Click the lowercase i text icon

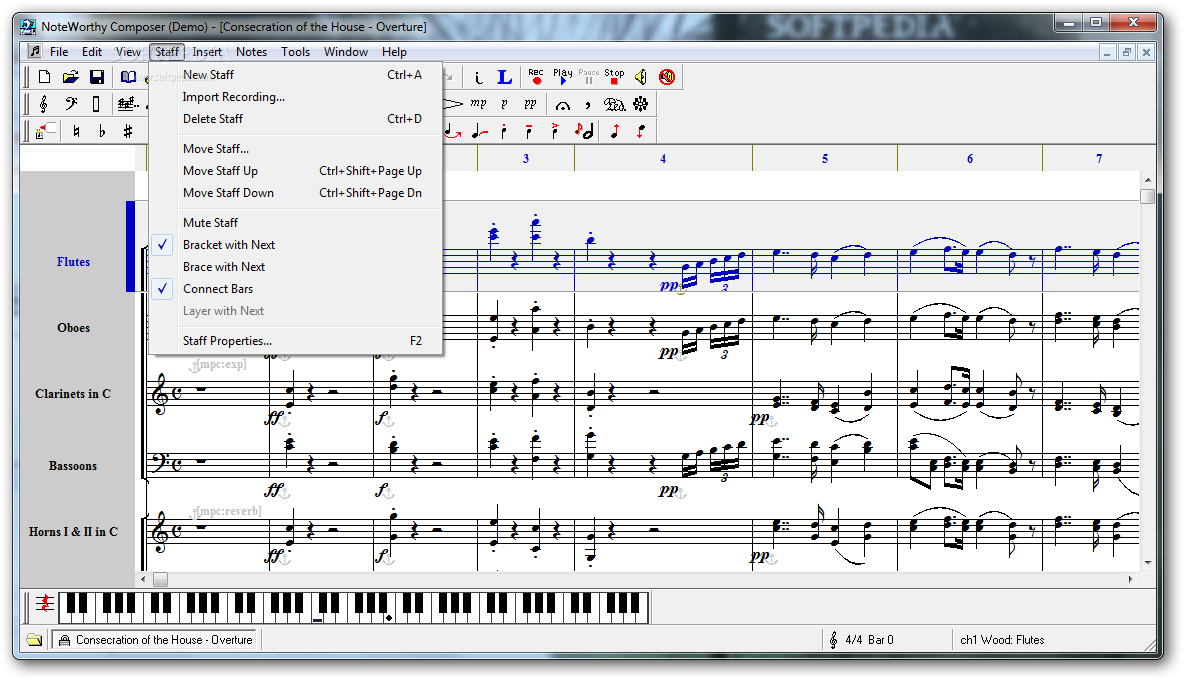[478, 77]
